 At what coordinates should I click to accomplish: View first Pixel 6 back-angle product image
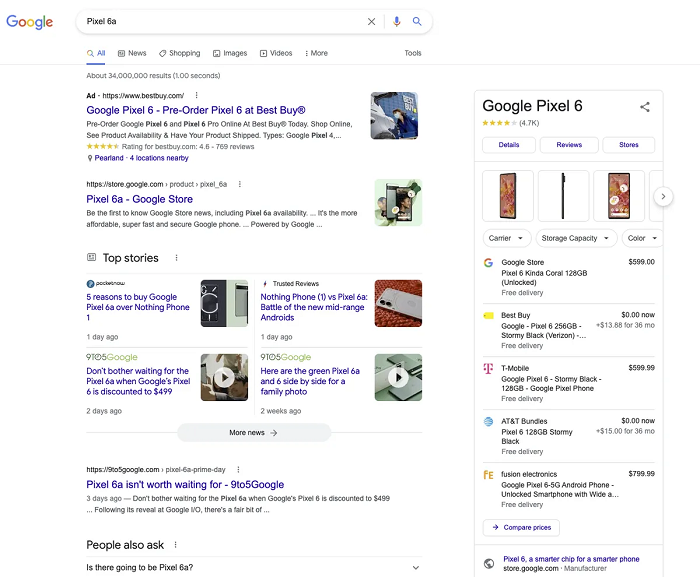[x=508, y=196]
